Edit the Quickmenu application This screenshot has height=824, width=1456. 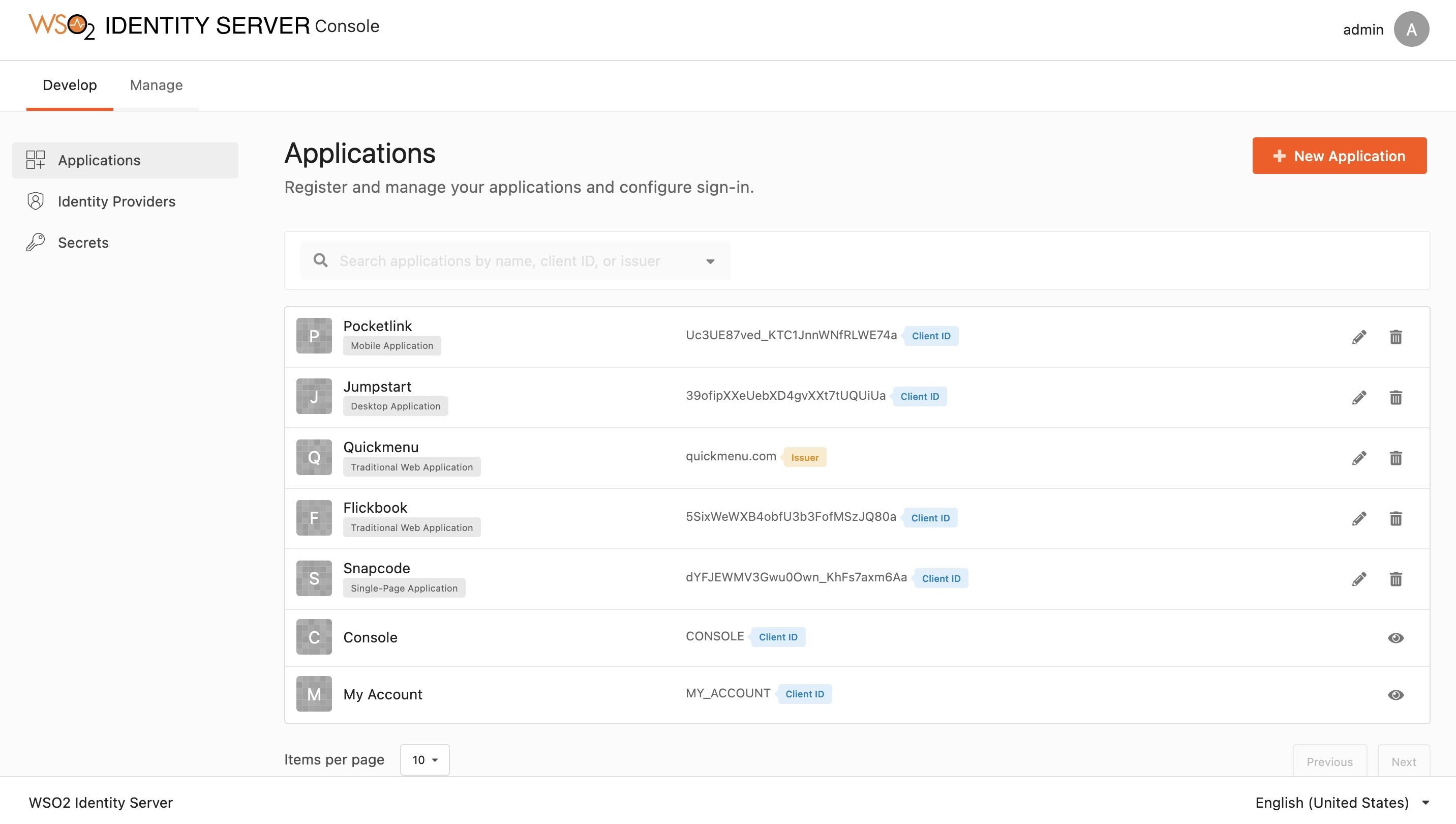1359,457
